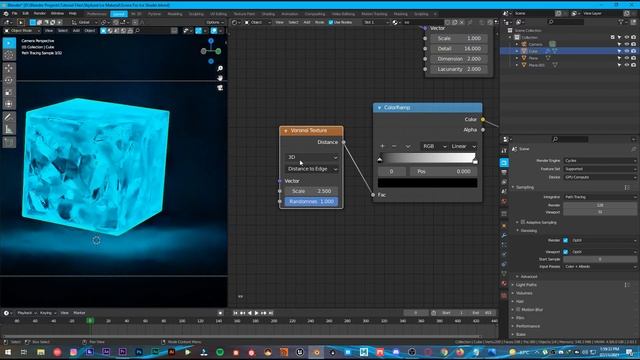The height and width of the screenshot is (360, 640).
Task: Open the ColorRamp Linear interpolation dropdown
Action: coord(463,146)
